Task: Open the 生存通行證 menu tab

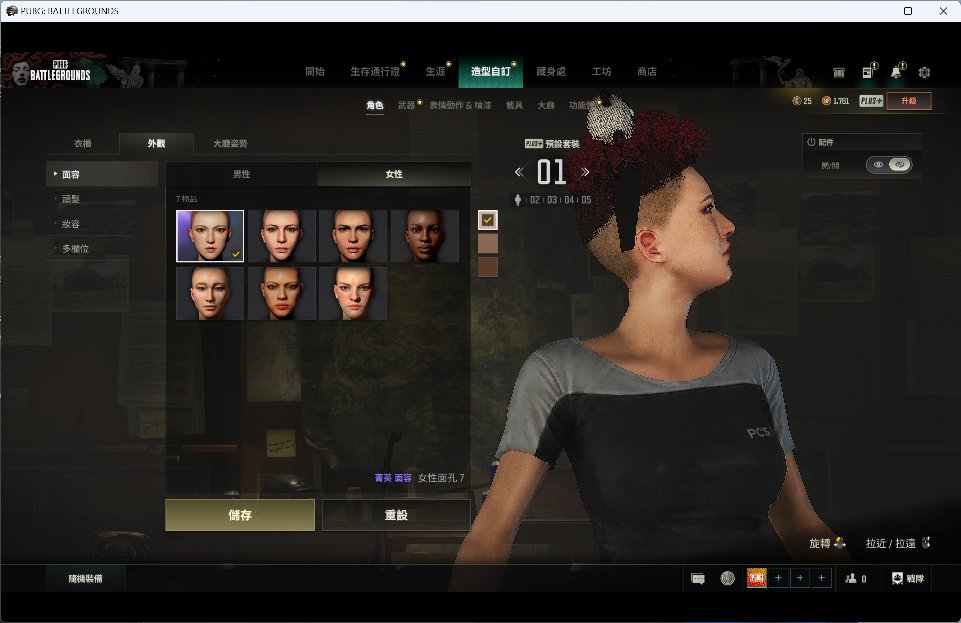Action: pos(375,72)
